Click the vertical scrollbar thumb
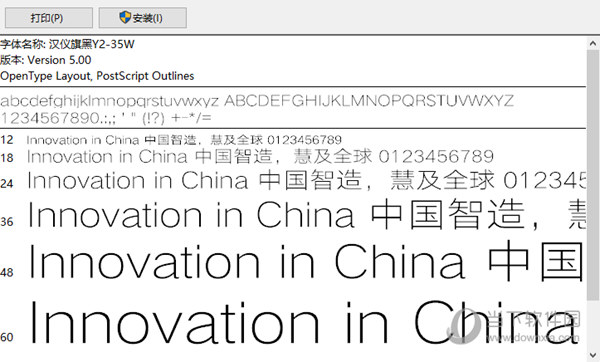The height and width of the screenshot is (362, 600). coord(593,175)
